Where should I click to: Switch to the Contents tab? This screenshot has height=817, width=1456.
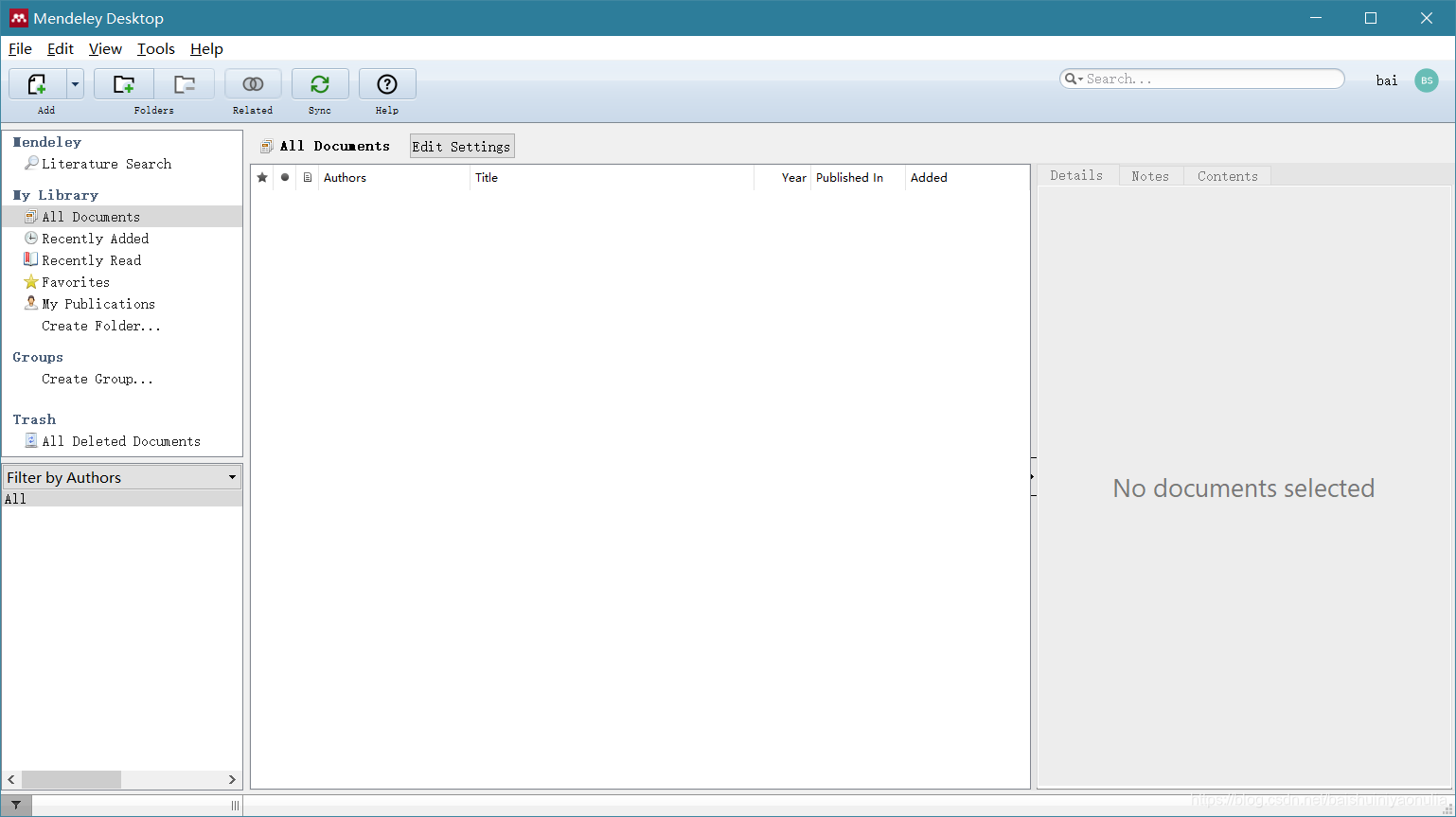coord(1228,176)
